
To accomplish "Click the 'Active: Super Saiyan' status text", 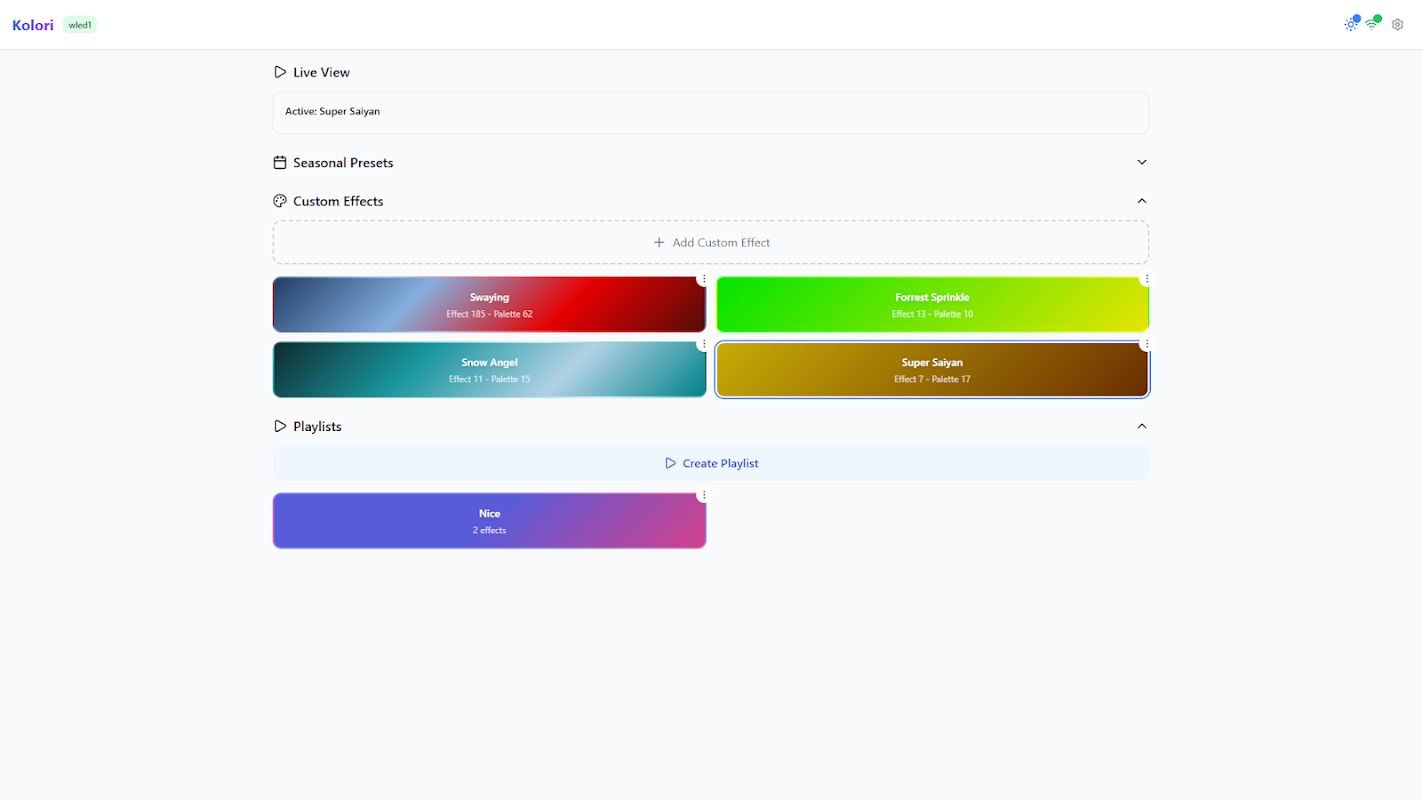I will [332, 111].
